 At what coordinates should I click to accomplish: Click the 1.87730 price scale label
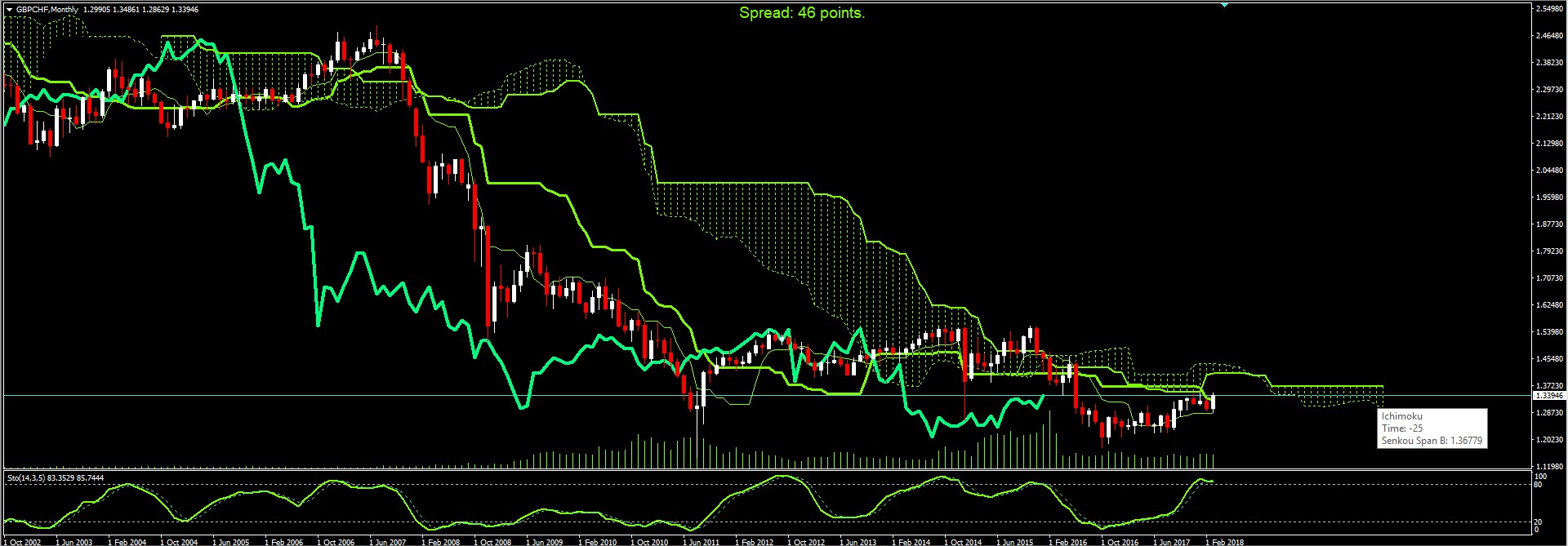point(1549,224)
